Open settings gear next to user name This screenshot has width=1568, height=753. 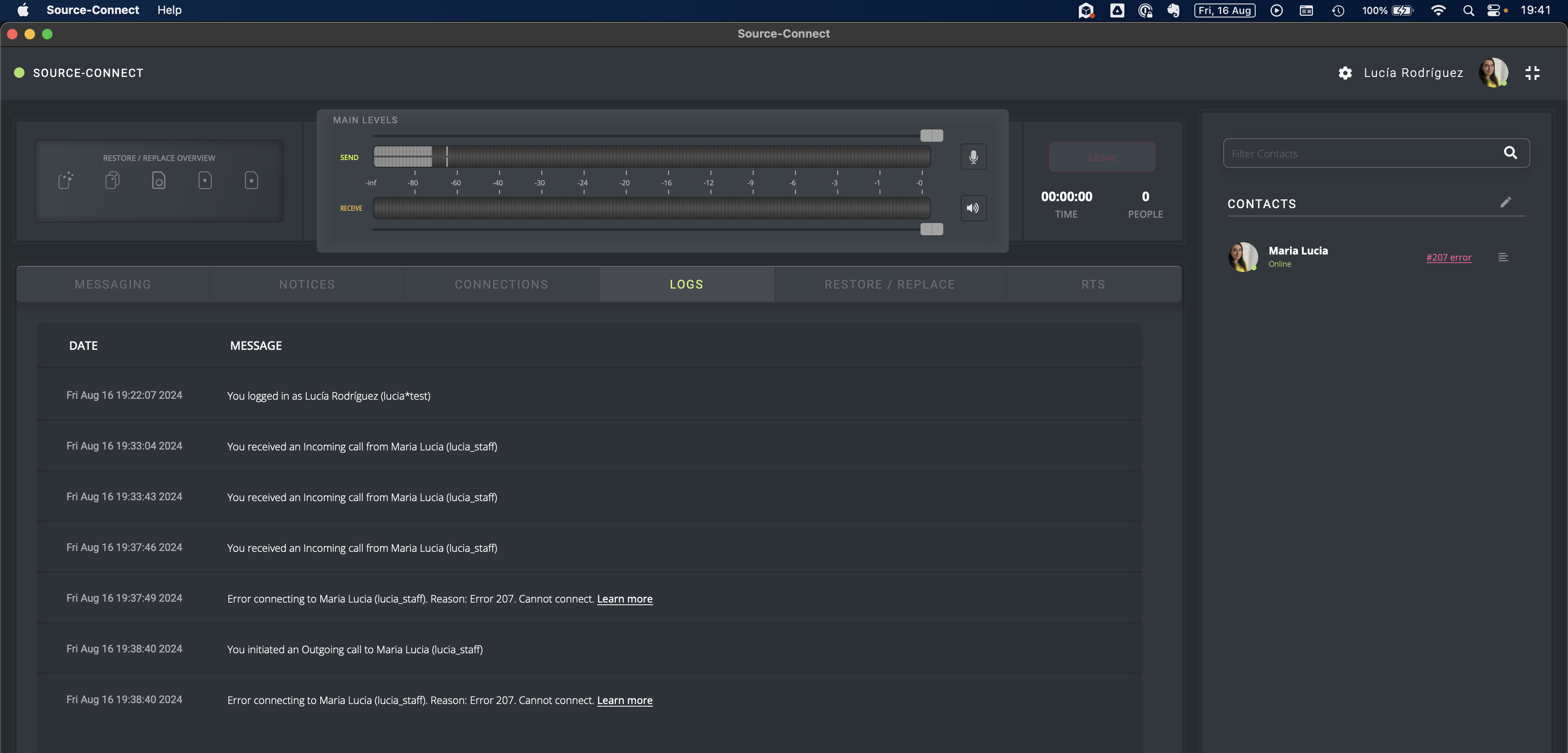click(x=1344, y=73)
